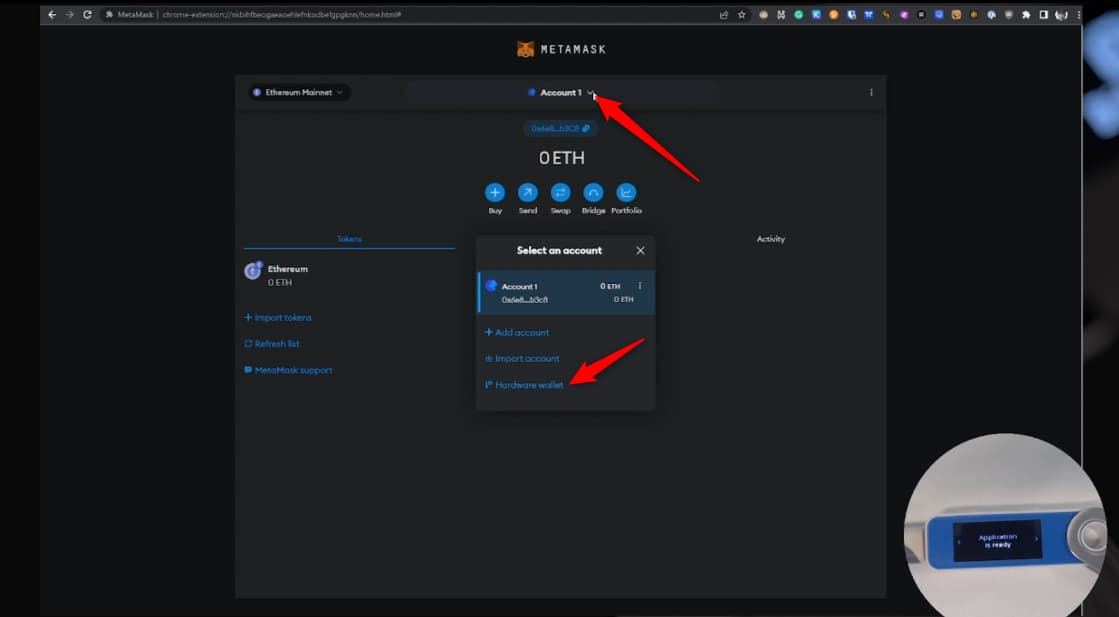Close the Select an account dialog
1119x617 pixels.
point(640,250)
